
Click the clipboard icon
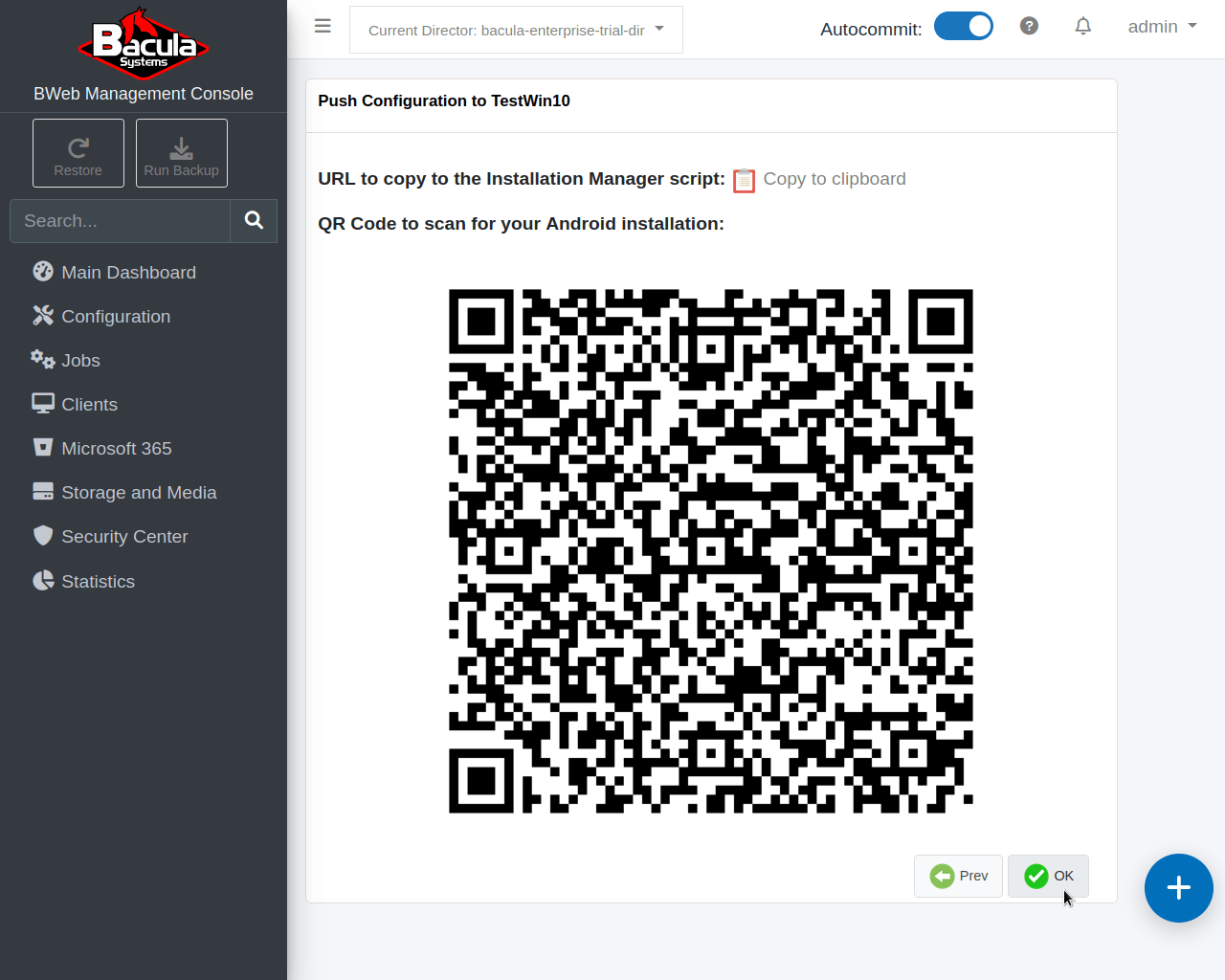coord(744,181)
